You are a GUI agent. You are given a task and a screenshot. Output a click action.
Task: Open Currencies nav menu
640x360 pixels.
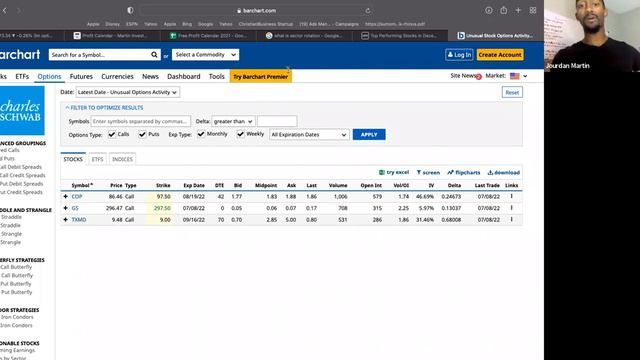pos(117,76)
